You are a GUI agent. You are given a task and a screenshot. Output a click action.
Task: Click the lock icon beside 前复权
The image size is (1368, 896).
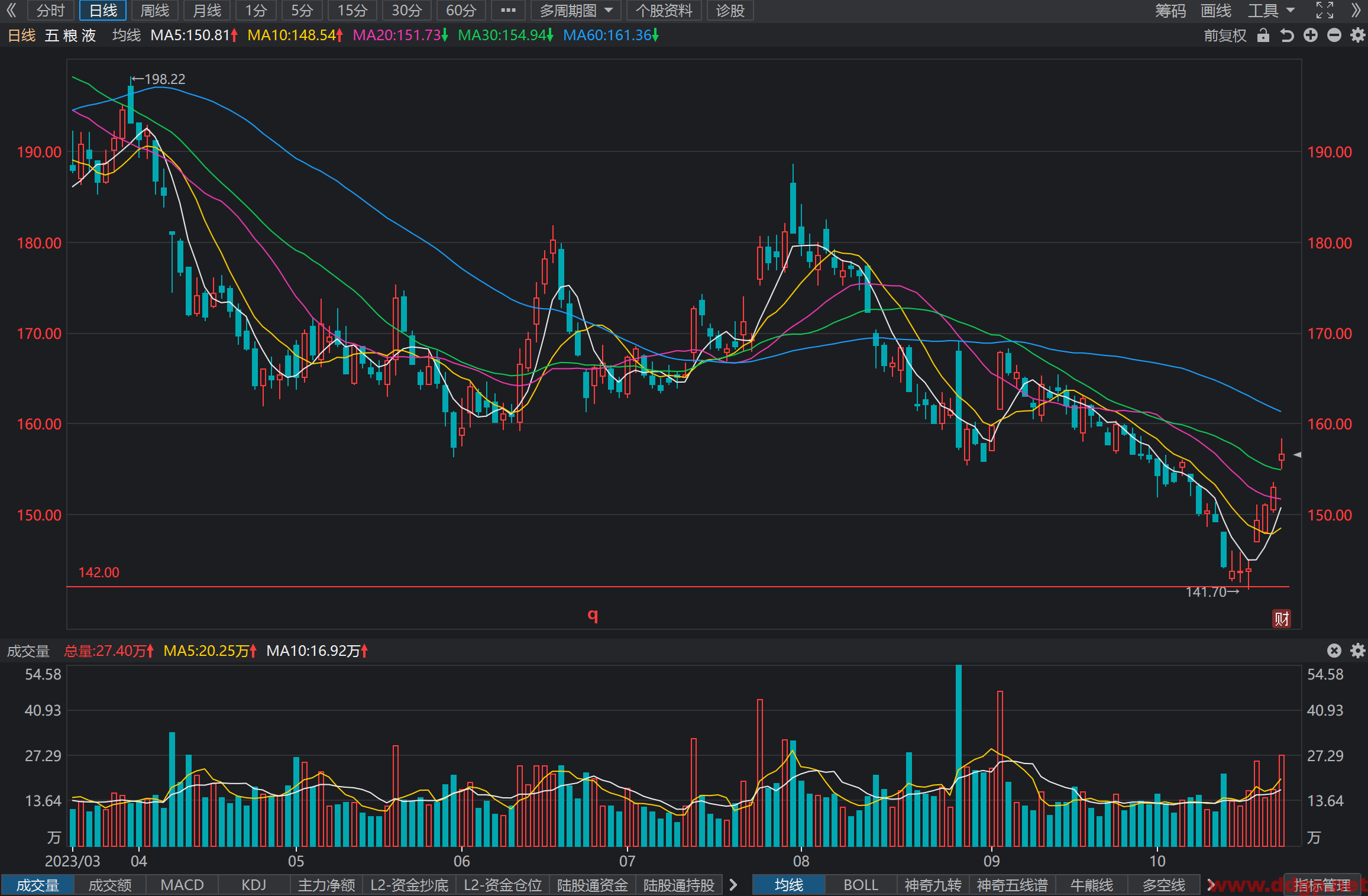[x=1263, y=35]
